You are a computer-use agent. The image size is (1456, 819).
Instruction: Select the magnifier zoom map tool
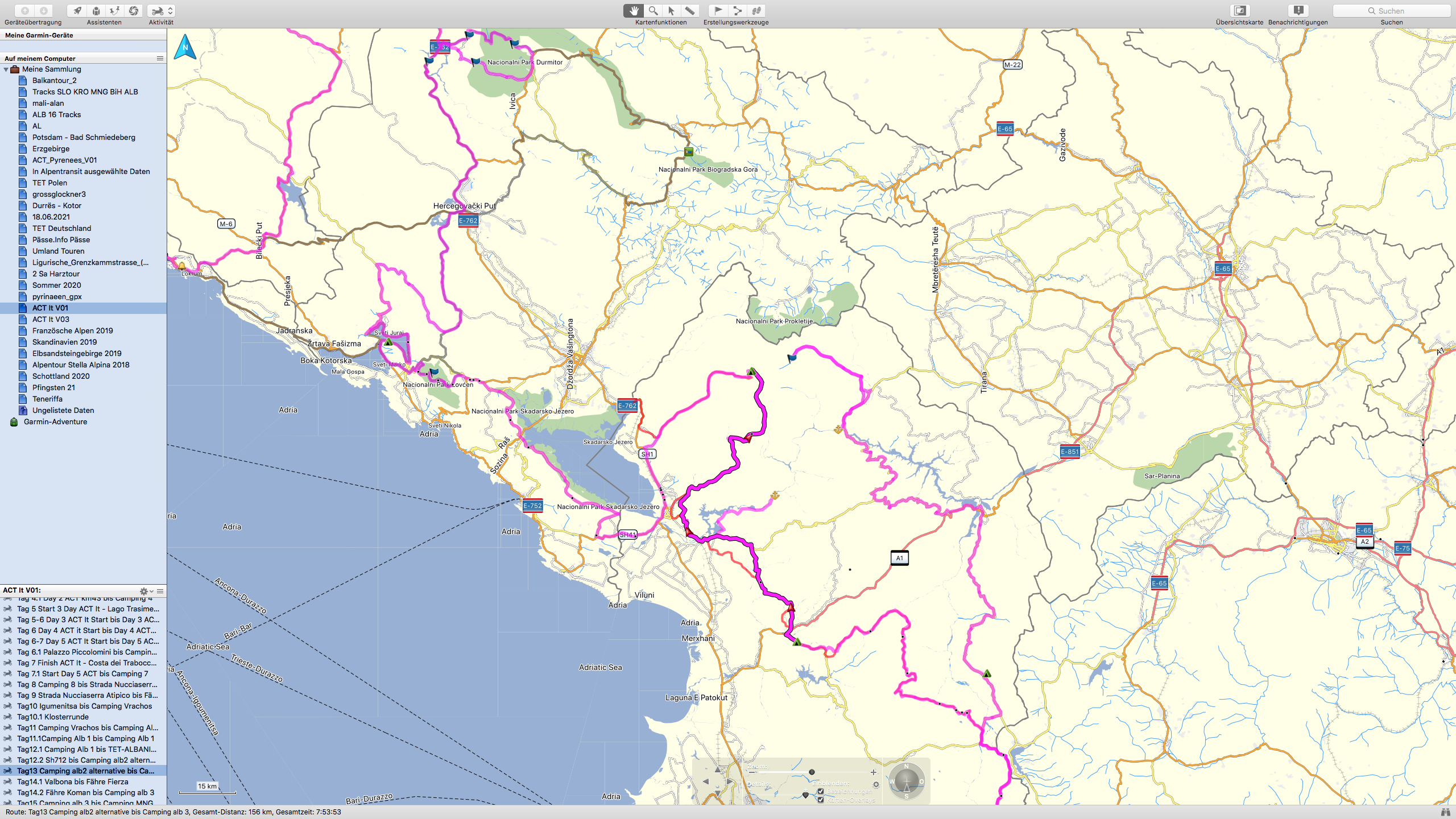tap(653, 10)
